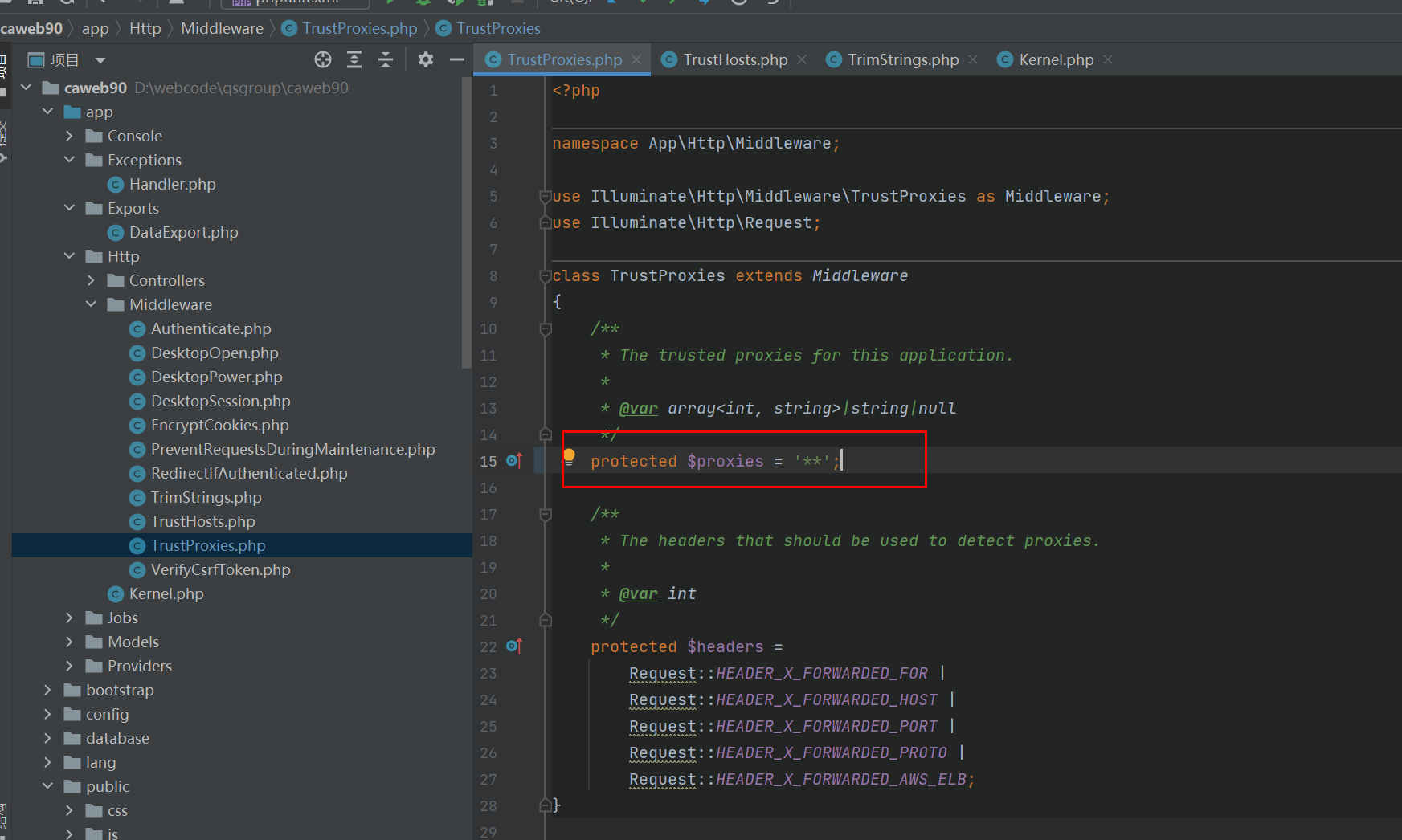Image resolution: width=1402 pixels, height=840 pixels.
Task: Click the Middleware class name on line 8
Action: pyautogui.click(x=860, y=275)
